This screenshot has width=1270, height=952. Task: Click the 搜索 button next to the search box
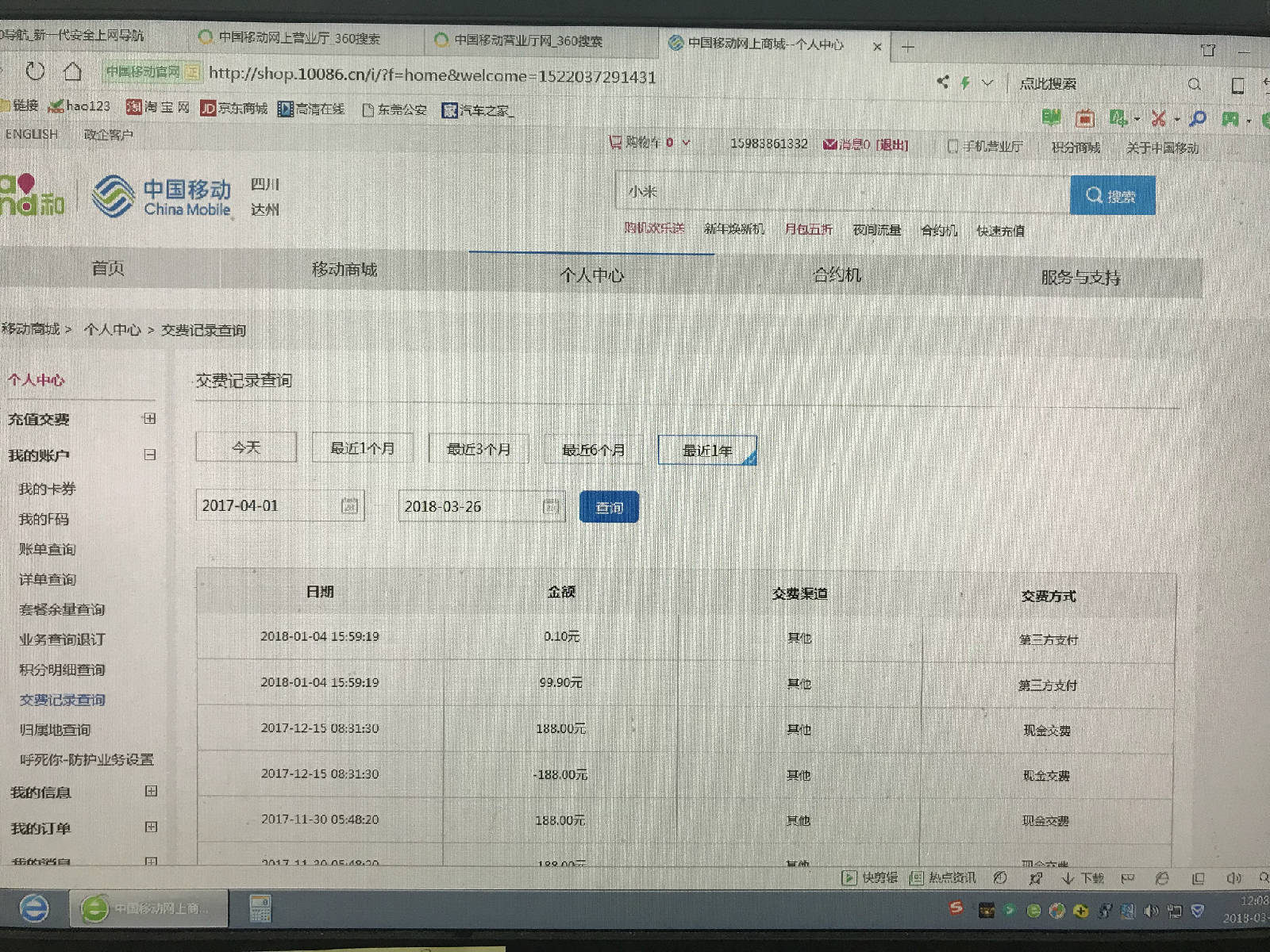1111,196
